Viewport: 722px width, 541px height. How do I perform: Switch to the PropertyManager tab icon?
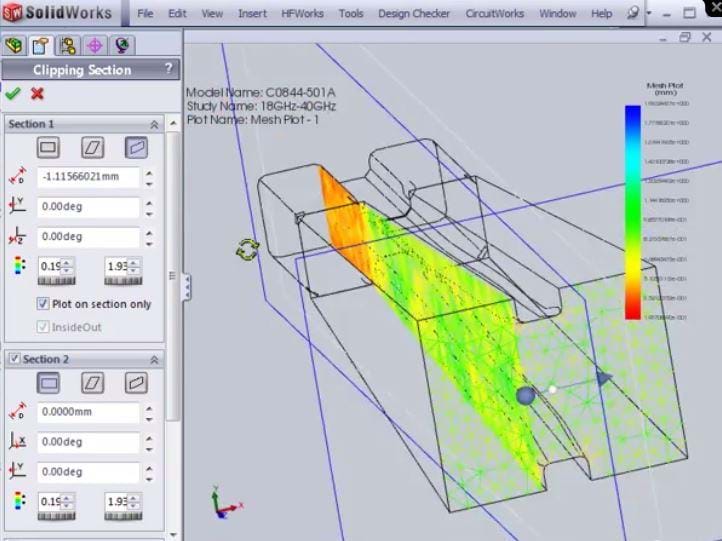pyautogui.click(x=40, y=45)
